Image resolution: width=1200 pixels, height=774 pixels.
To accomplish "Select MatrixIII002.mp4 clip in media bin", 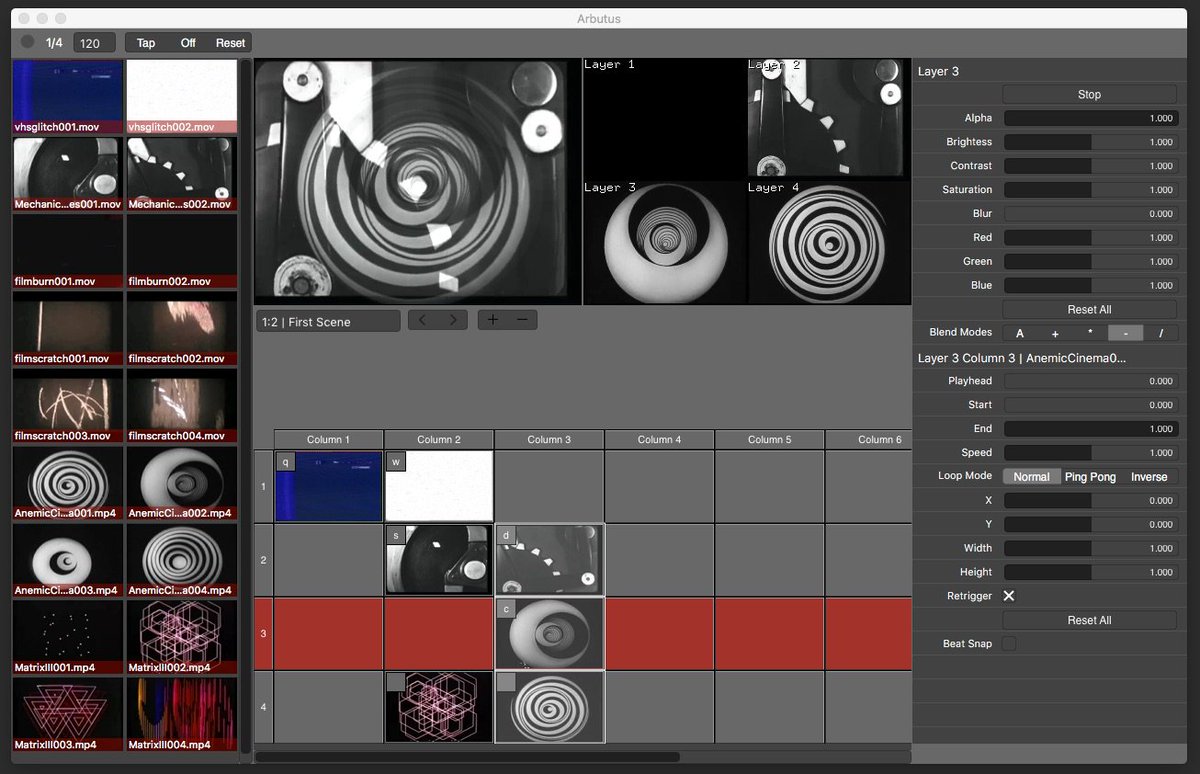I will (182, 637).
